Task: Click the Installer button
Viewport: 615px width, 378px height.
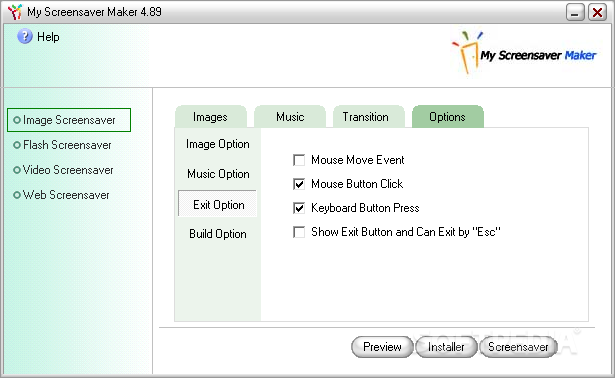Action: point(446,347)
